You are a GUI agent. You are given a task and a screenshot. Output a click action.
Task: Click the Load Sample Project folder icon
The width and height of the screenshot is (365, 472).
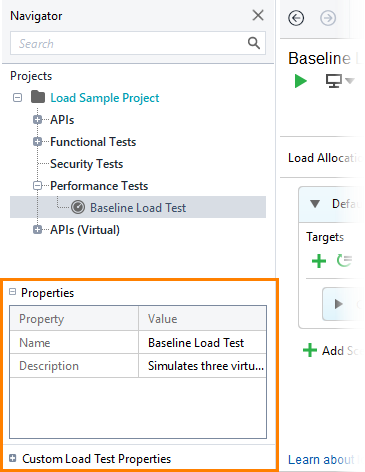38,97
